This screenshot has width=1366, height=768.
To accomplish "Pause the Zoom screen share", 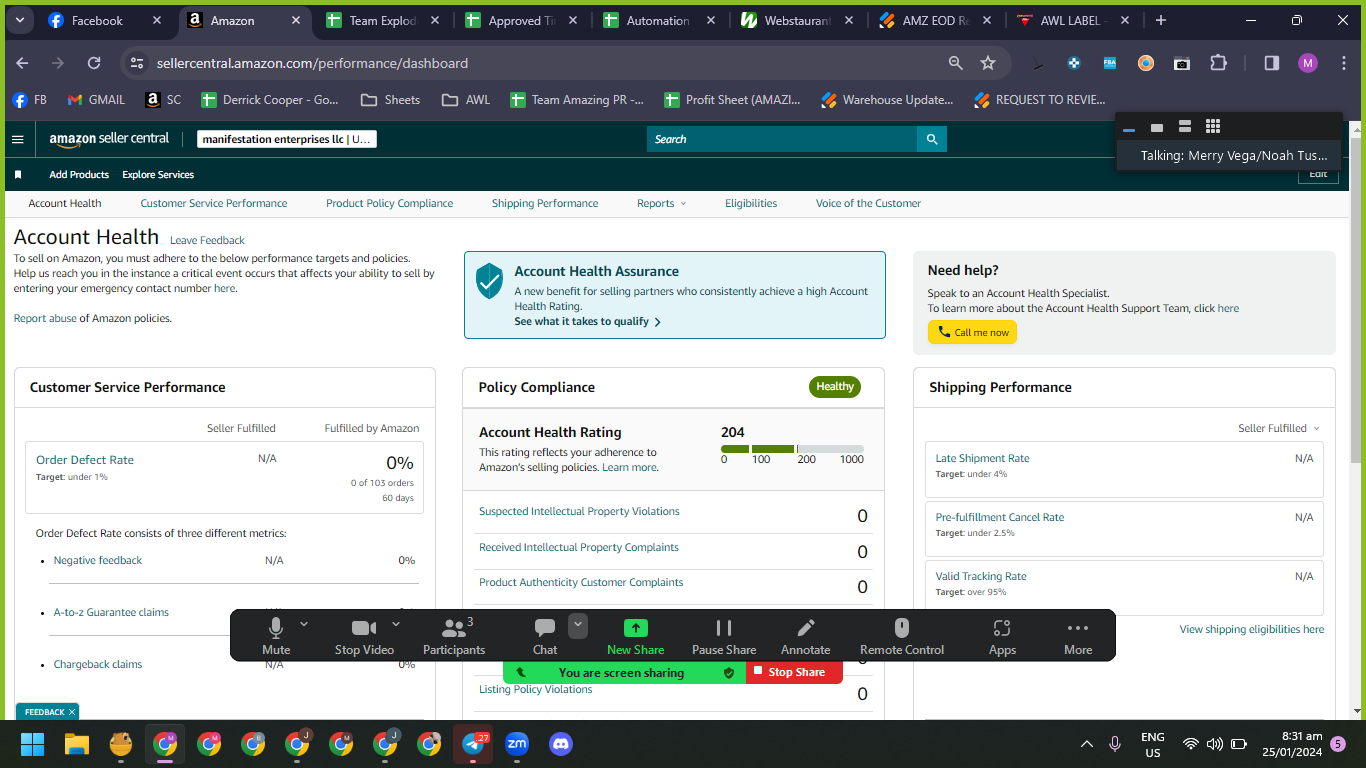I will pyautogui.click(x=724, y=636).
